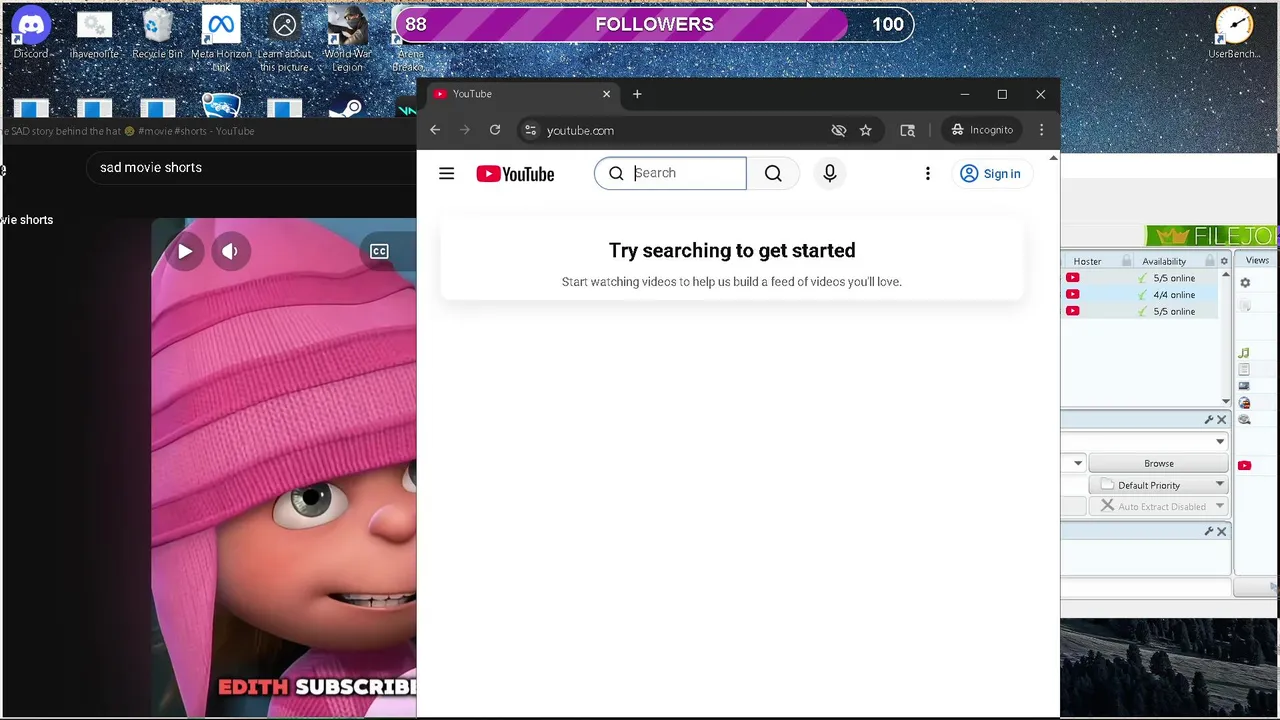Click the youtube.com address bar text
This screenshot has width=1280, height=720.
pyautogui.click(x=580, y=130)
